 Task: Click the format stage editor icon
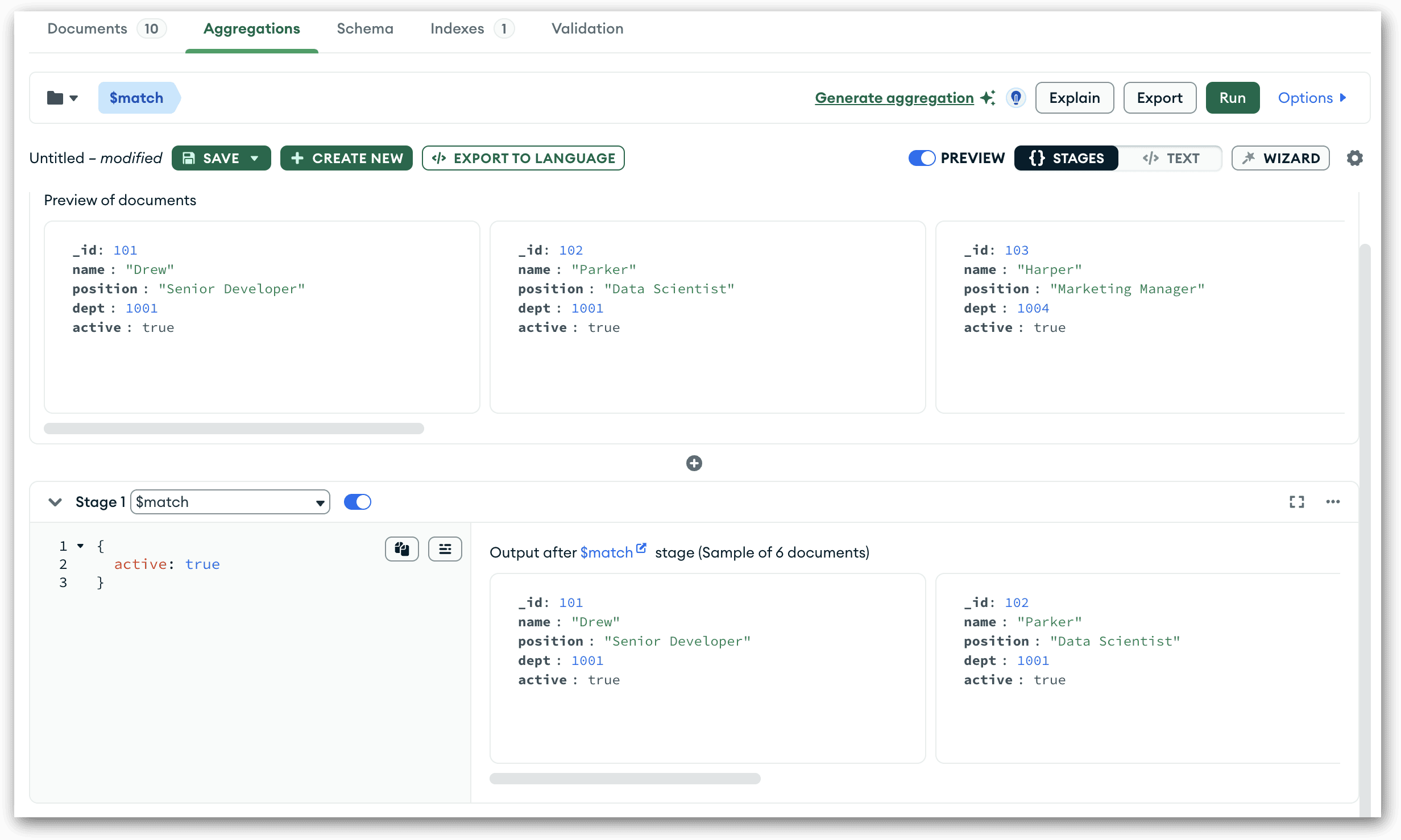[445, 549]
